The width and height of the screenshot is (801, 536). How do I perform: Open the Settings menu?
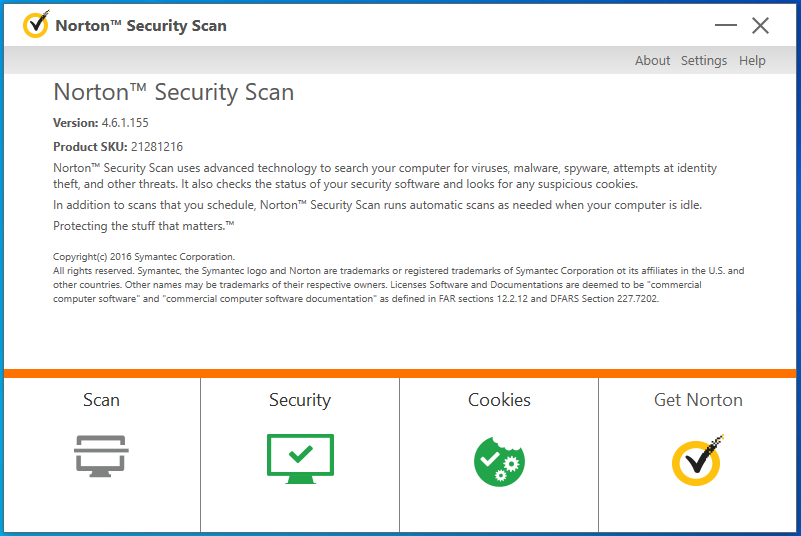704,61
